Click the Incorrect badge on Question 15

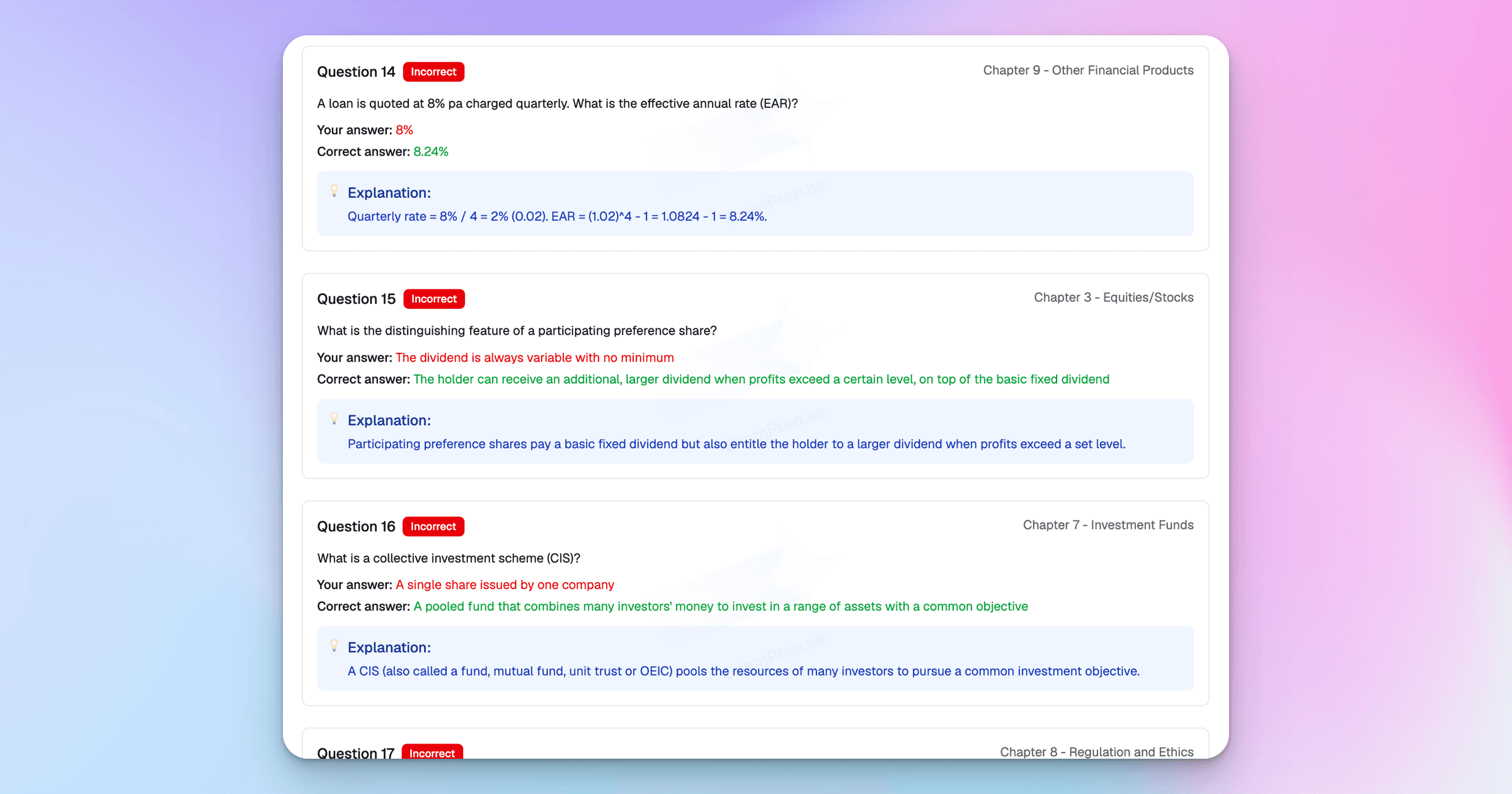[x=434, y=299]
